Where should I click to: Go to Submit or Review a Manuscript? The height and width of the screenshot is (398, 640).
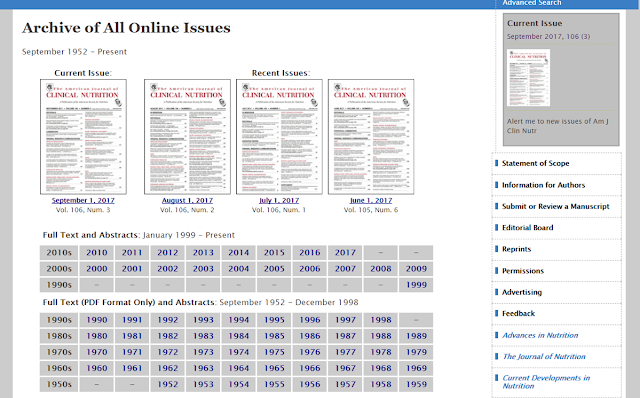556,206
